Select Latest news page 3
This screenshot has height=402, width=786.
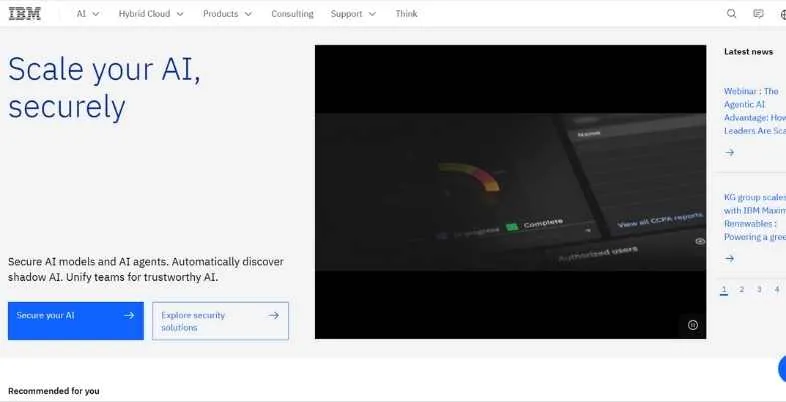(759, 289)
